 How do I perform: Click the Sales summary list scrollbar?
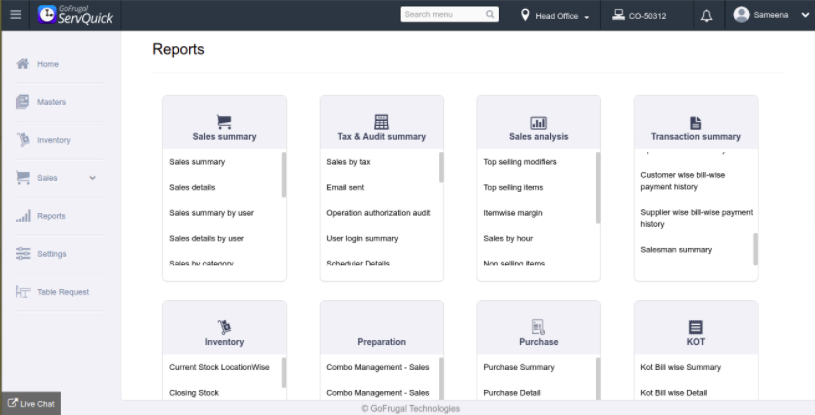[x=284, y=174]
